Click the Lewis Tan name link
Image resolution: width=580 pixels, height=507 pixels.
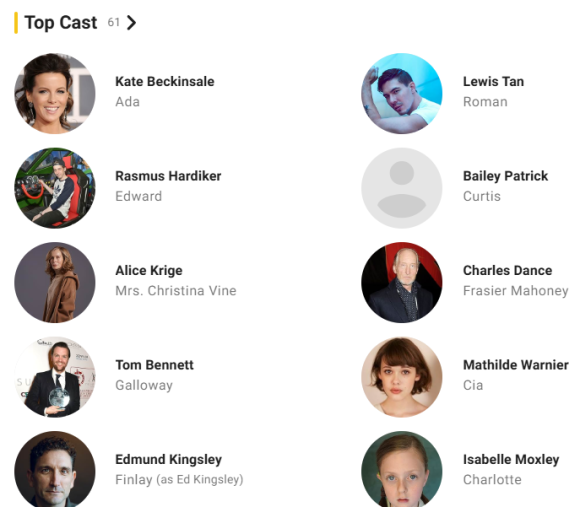pos(493,81)
